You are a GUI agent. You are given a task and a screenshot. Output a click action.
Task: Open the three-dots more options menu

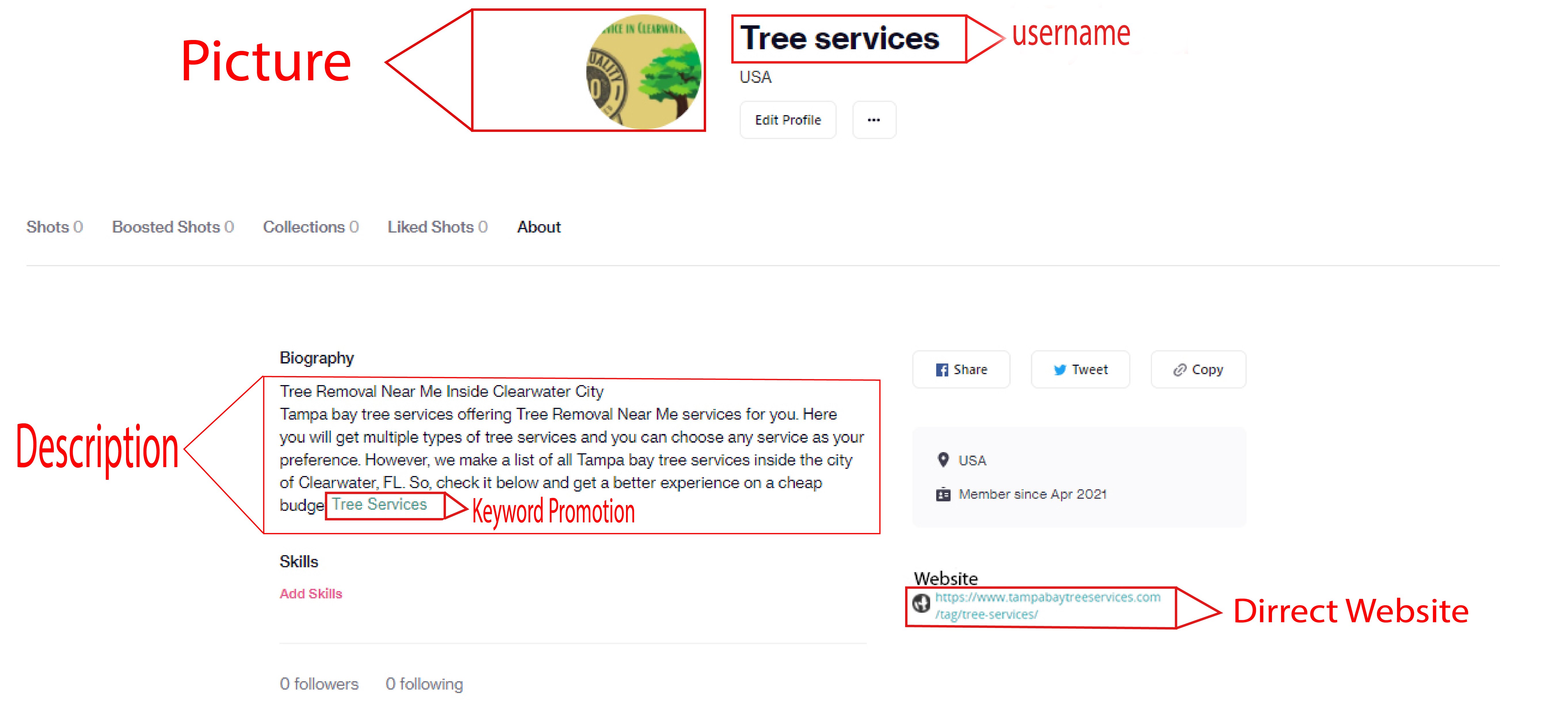[873, 120]
